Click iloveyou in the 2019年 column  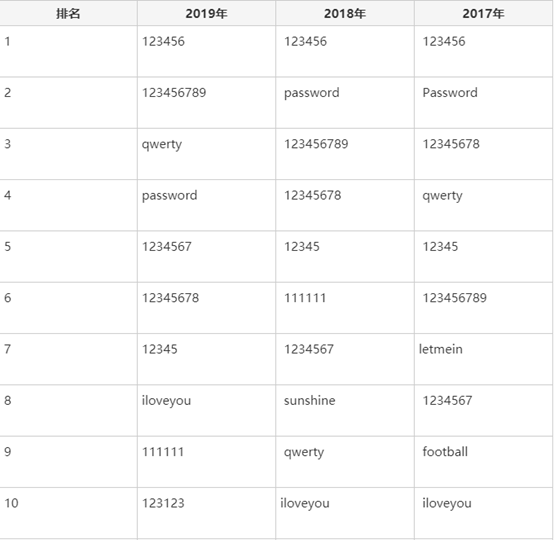coord(166,401)
